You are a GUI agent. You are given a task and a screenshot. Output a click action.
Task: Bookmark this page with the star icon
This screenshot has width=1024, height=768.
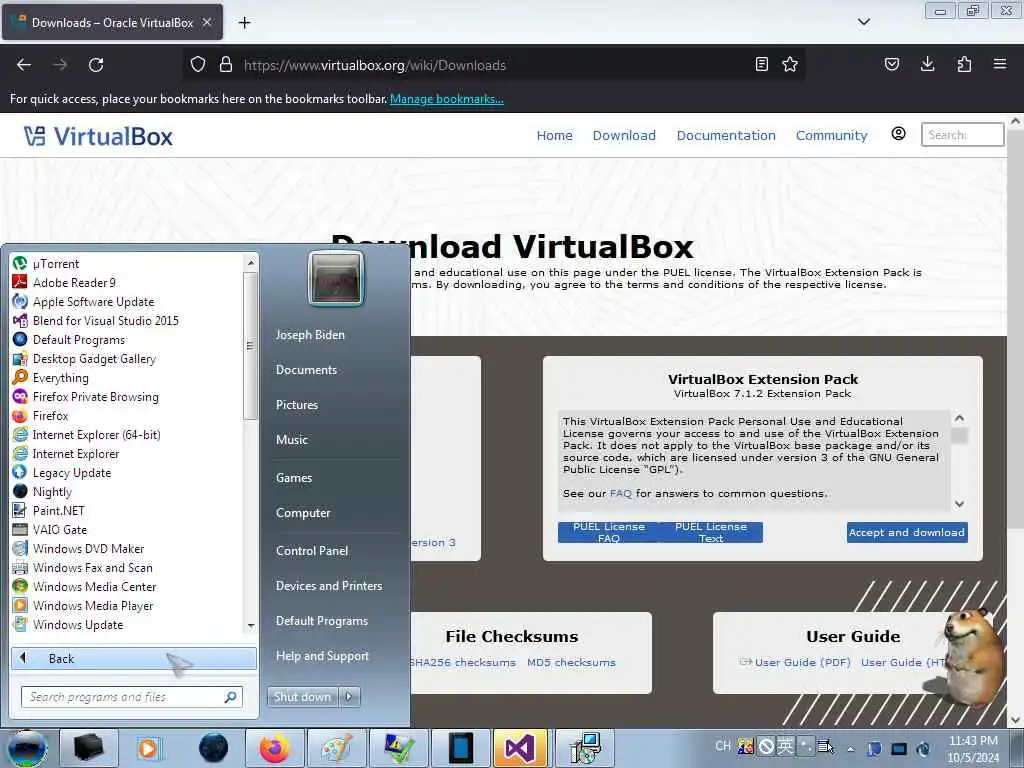point(790,64)
